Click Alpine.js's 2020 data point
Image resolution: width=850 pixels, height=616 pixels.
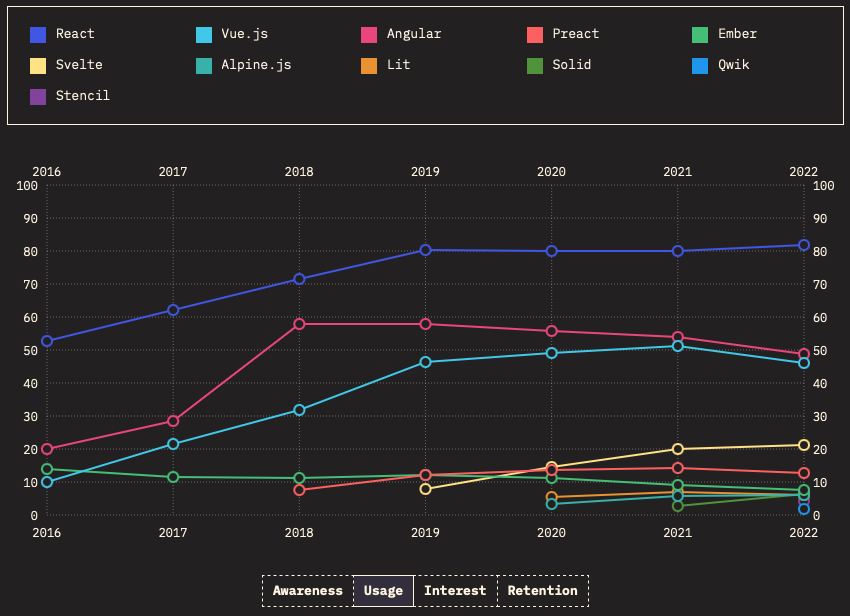tap(551, 504)
